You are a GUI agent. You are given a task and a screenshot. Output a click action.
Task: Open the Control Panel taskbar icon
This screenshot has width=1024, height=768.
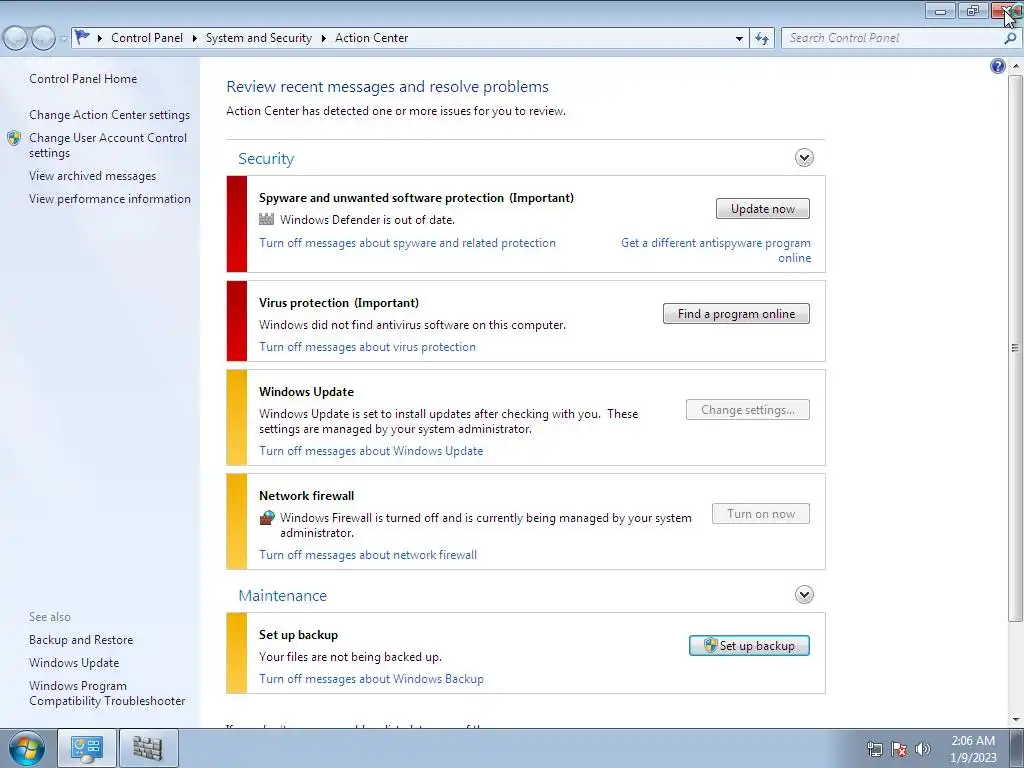coord(87,748)
